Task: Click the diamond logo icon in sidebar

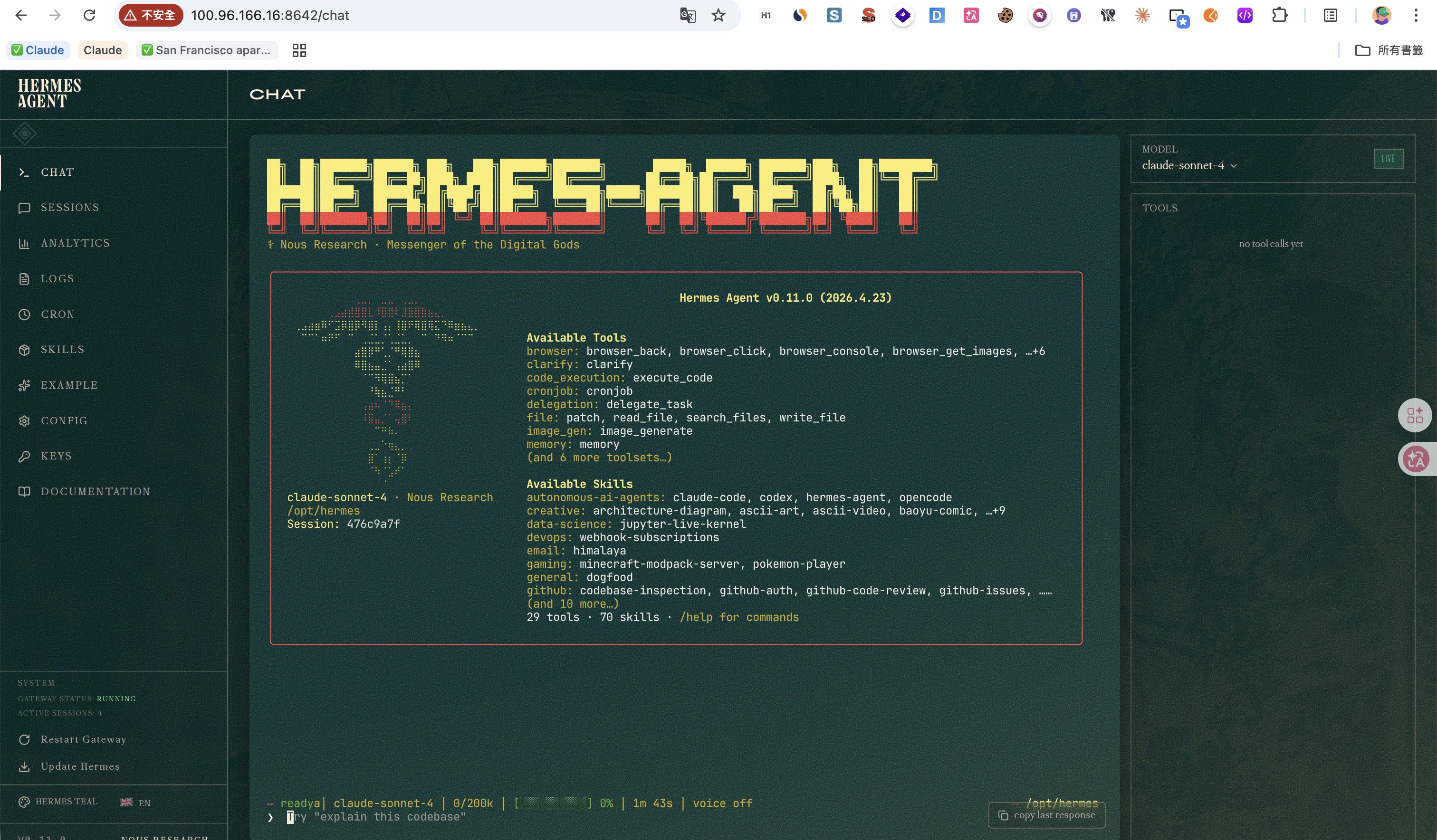Action: (x=25, y=134)
